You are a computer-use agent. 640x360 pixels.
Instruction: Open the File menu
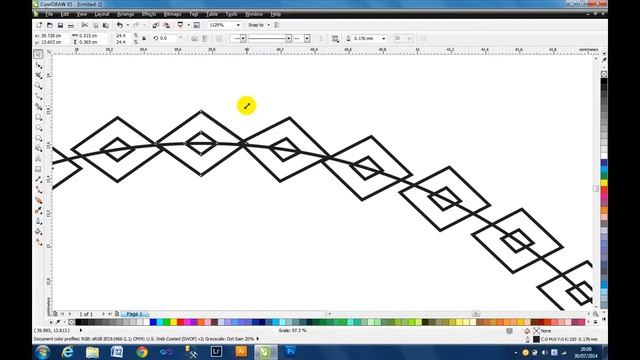pos(49,14)
